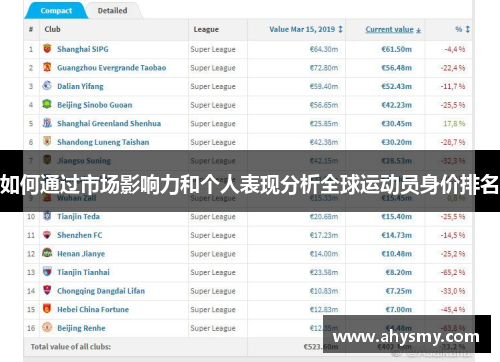Click the 17,8 % green change value
This screenshot has width=500, height=362.
coord(454,124)
